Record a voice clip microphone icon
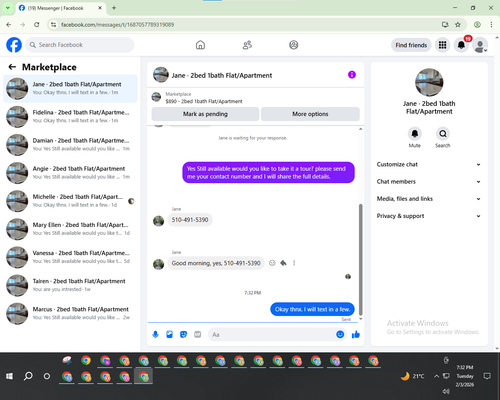 155,334
